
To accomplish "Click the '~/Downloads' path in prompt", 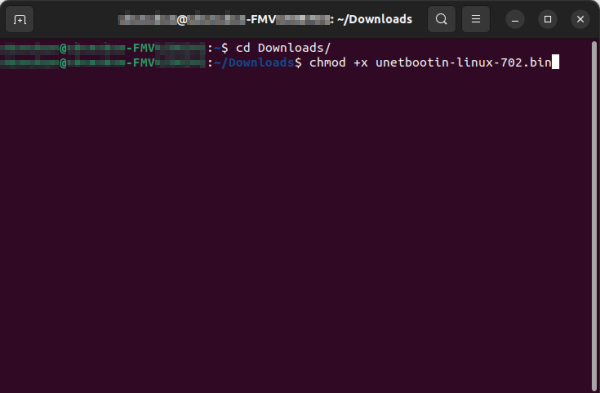I will 254,62.
